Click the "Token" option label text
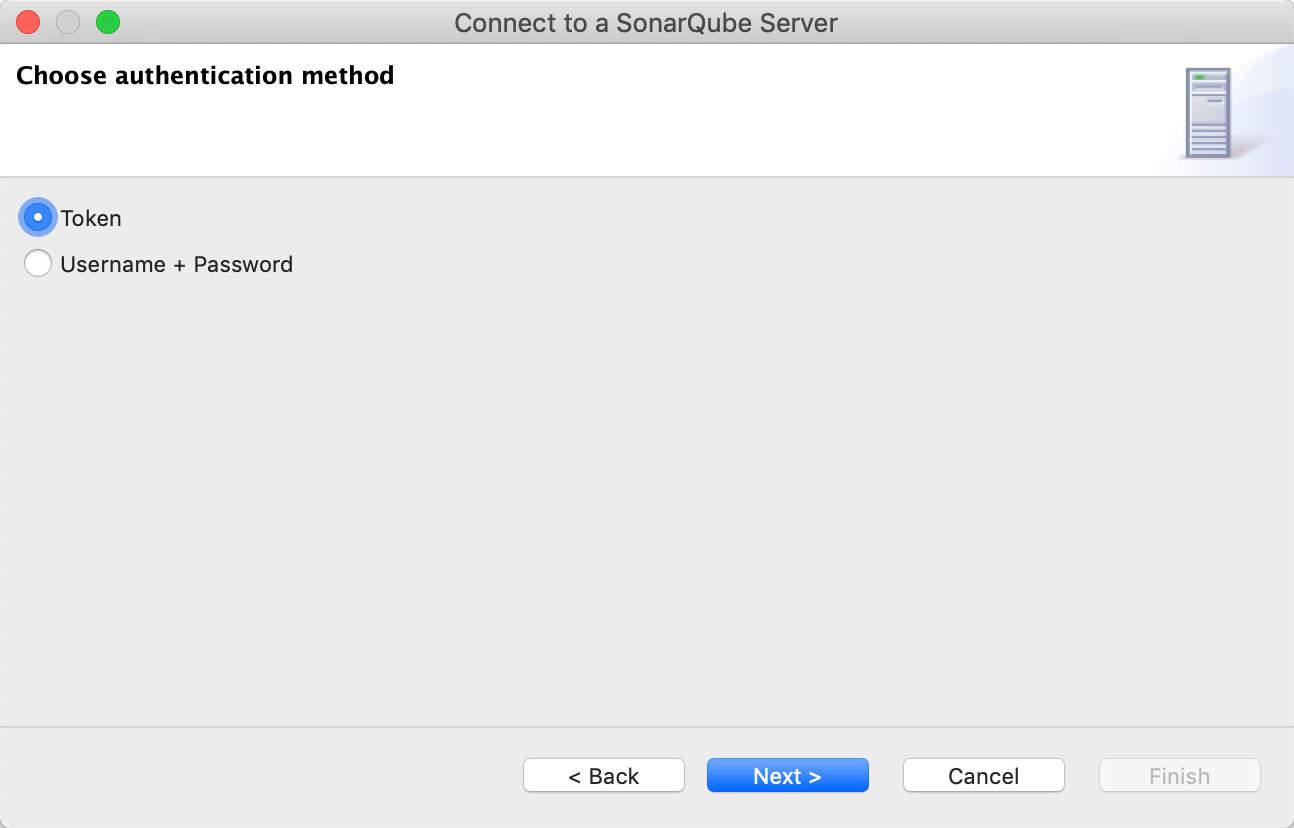This screenshot has height=828, width=1294. (x=91, y=218)
